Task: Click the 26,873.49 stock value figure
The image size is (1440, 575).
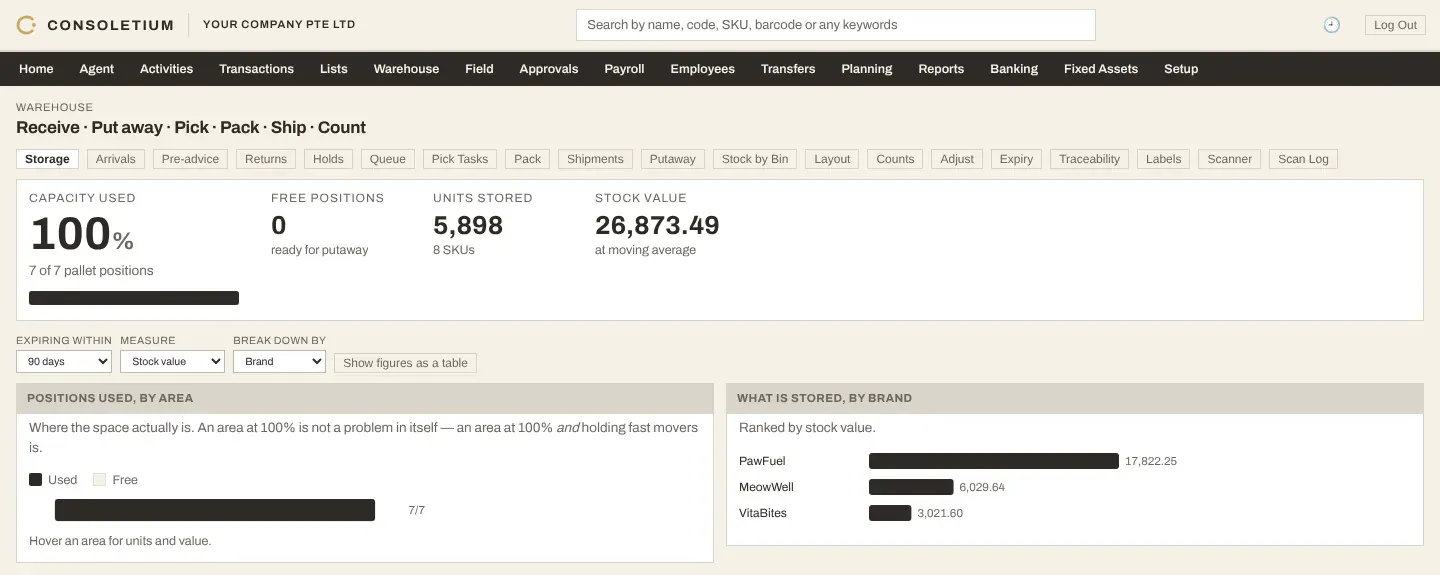Action: [x=657, y=225]
